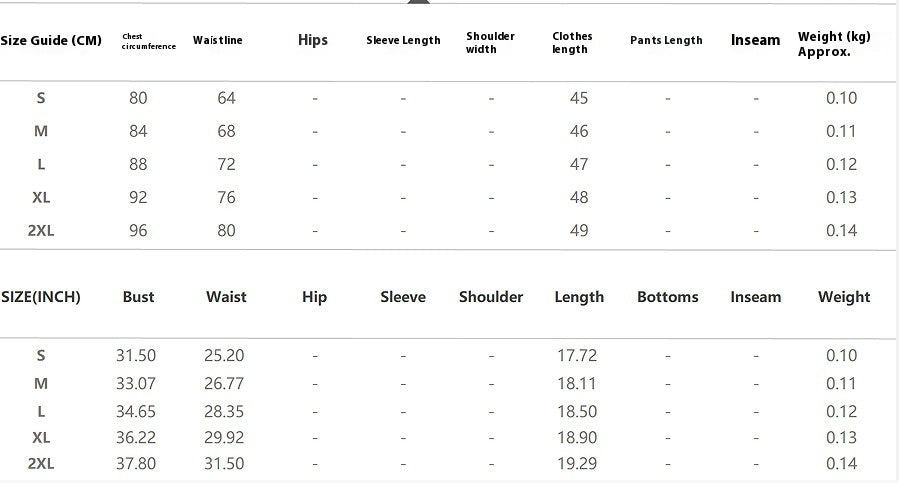Click the SIZE(INCH) table header

point(41,297)
